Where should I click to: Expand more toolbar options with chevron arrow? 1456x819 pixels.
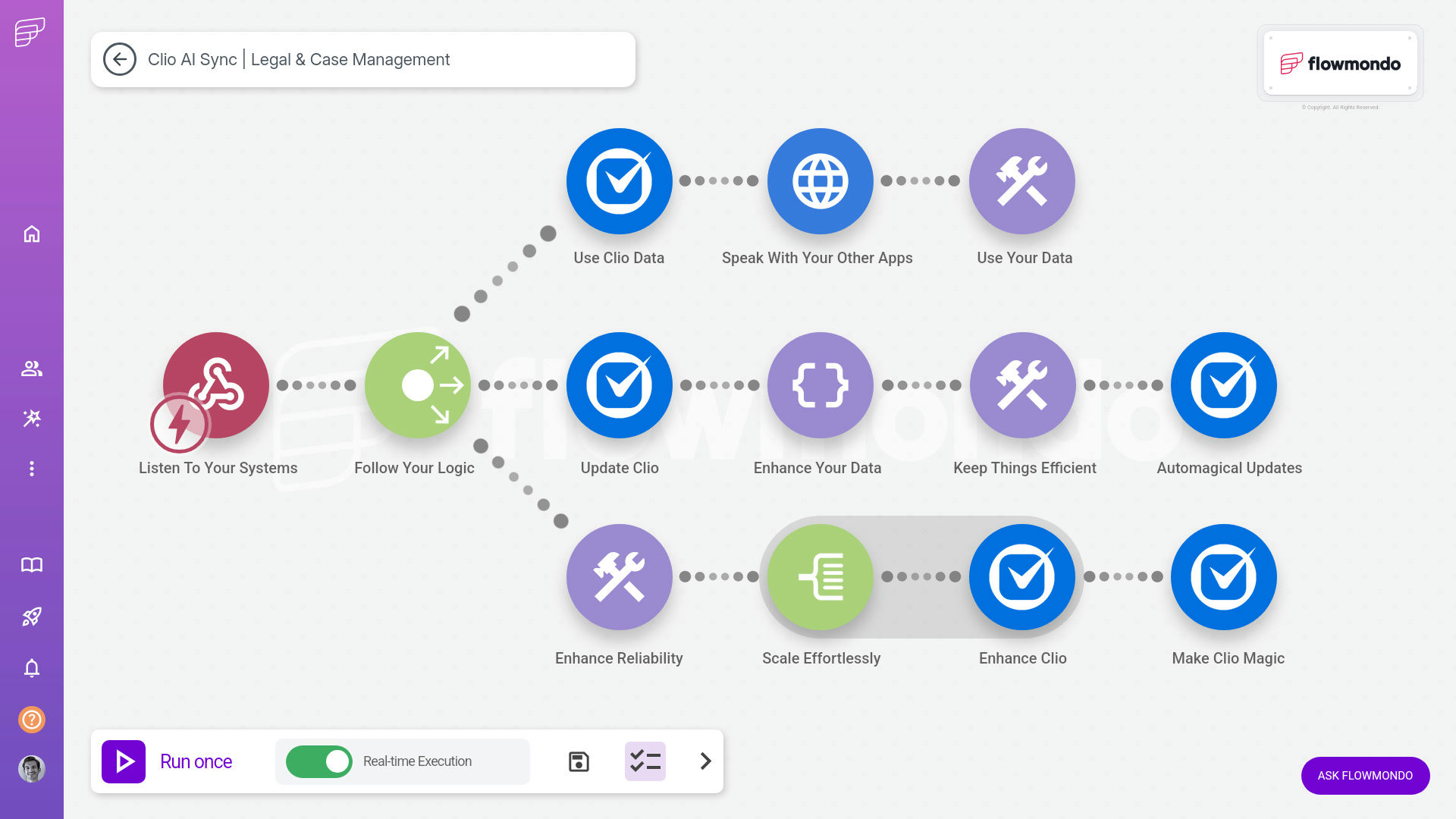click(x=705, y=761)
